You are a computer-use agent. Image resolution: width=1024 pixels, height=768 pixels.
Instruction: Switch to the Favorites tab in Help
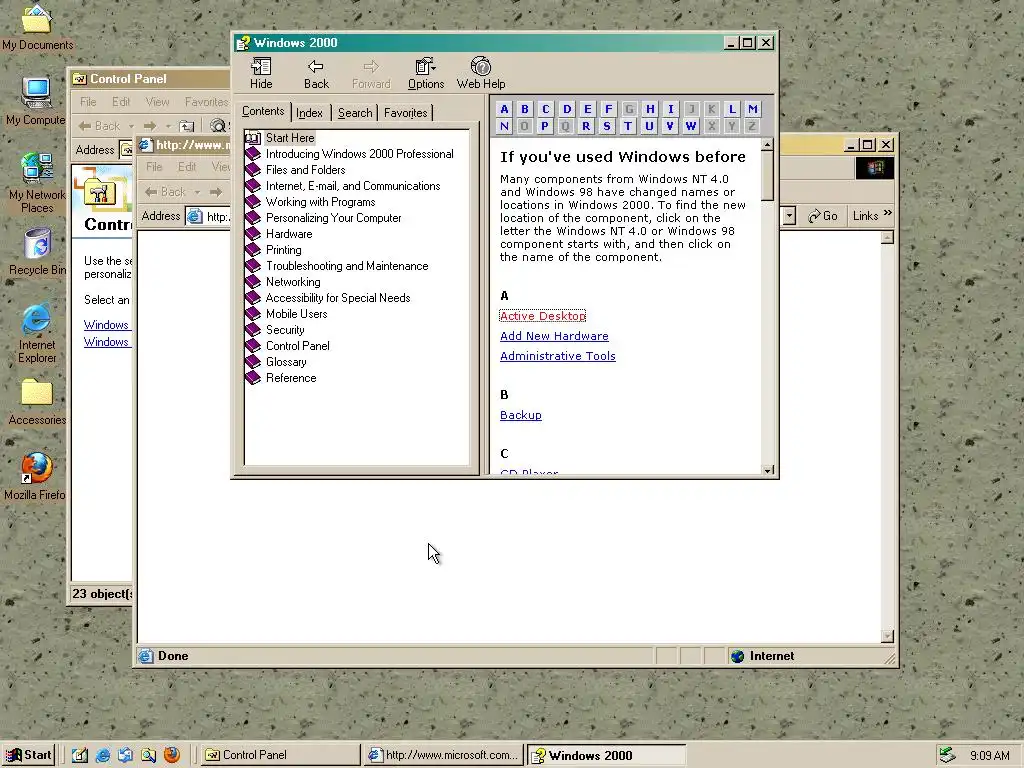(406, 113)
